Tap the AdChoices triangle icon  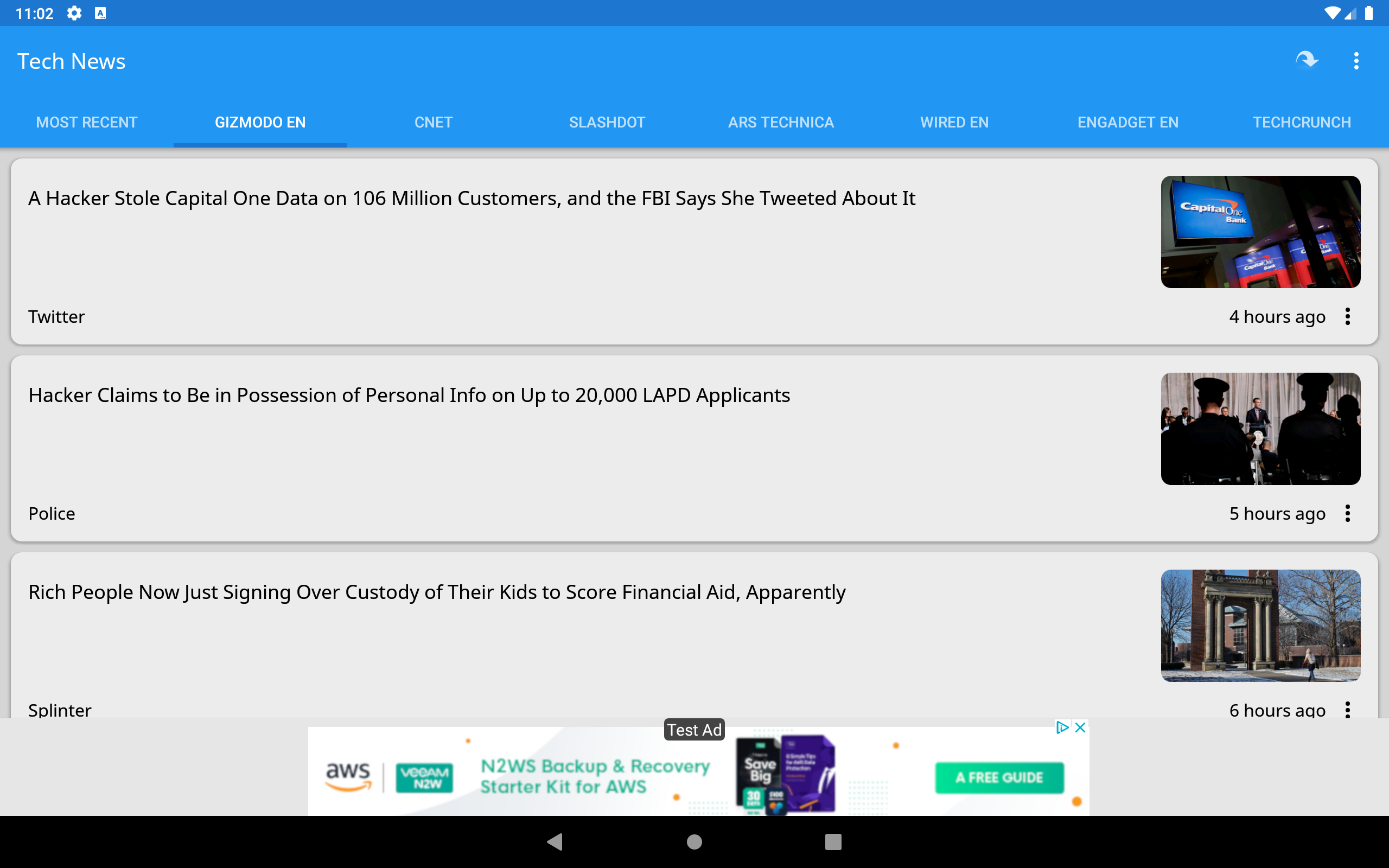(1062, 727)
